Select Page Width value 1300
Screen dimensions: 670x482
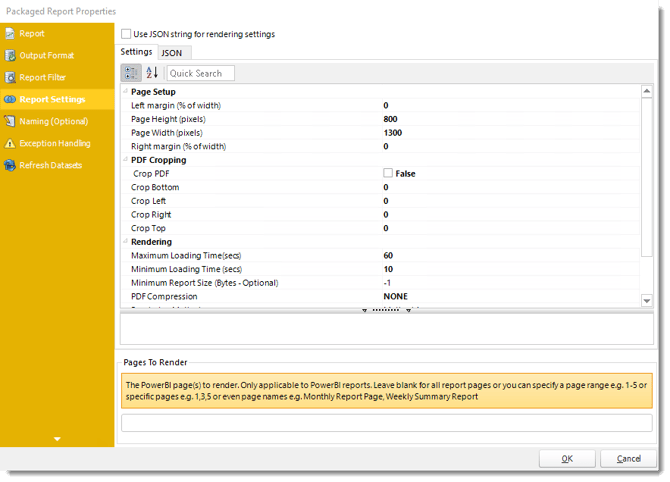click(393, 132)
